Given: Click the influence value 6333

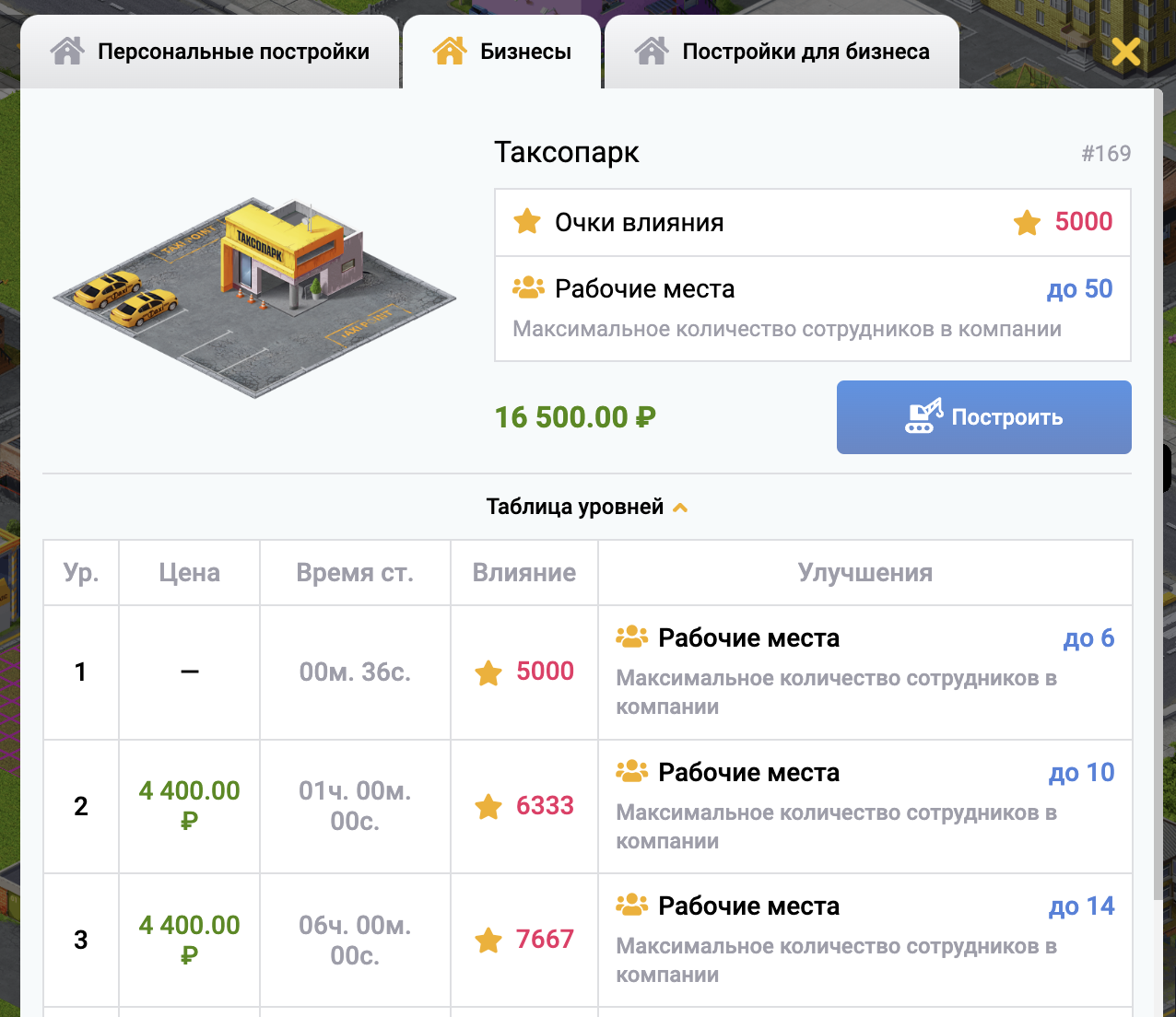Looking at the screenshot, I should click(545, 805).
